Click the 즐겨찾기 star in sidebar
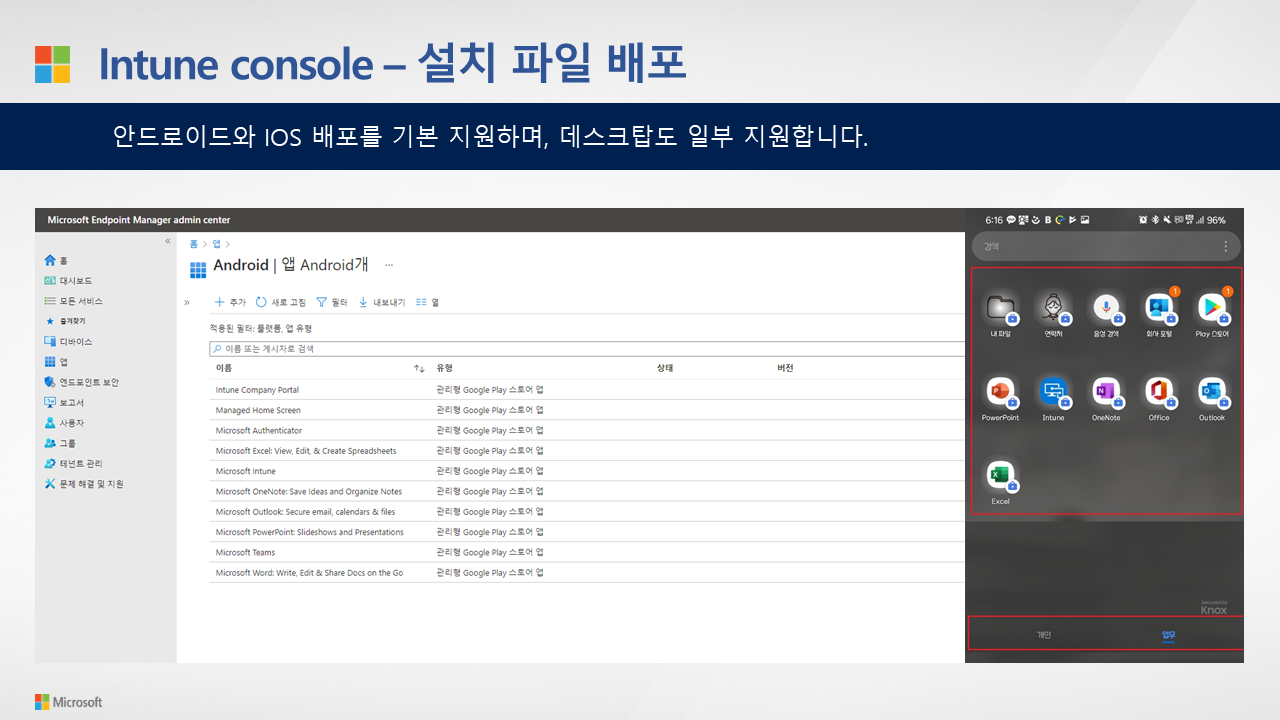Screen dimensions: 1280x720 click(x=50, y=321)
